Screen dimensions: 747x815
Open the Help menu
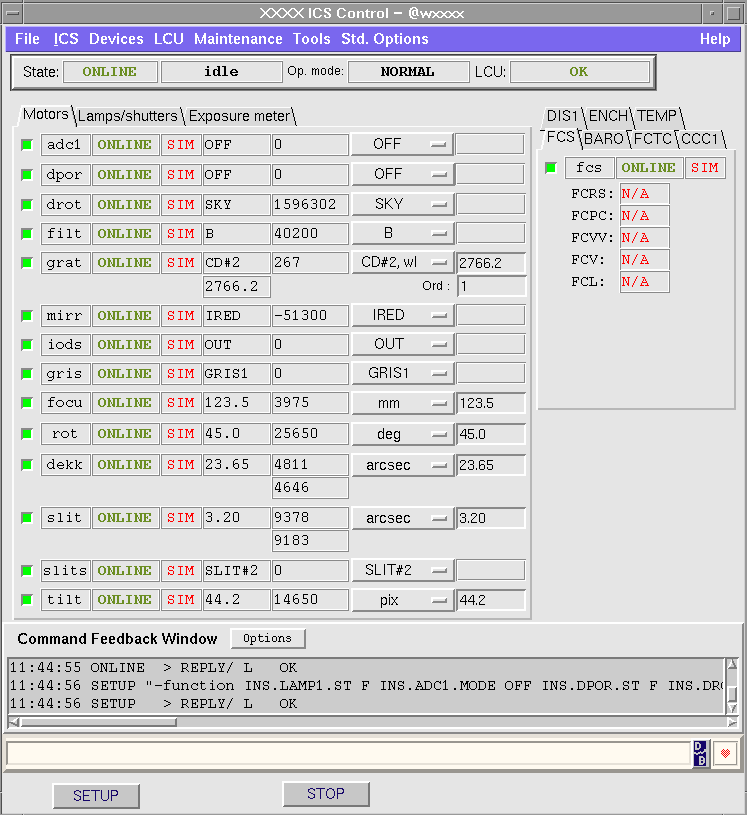point(715,39)
